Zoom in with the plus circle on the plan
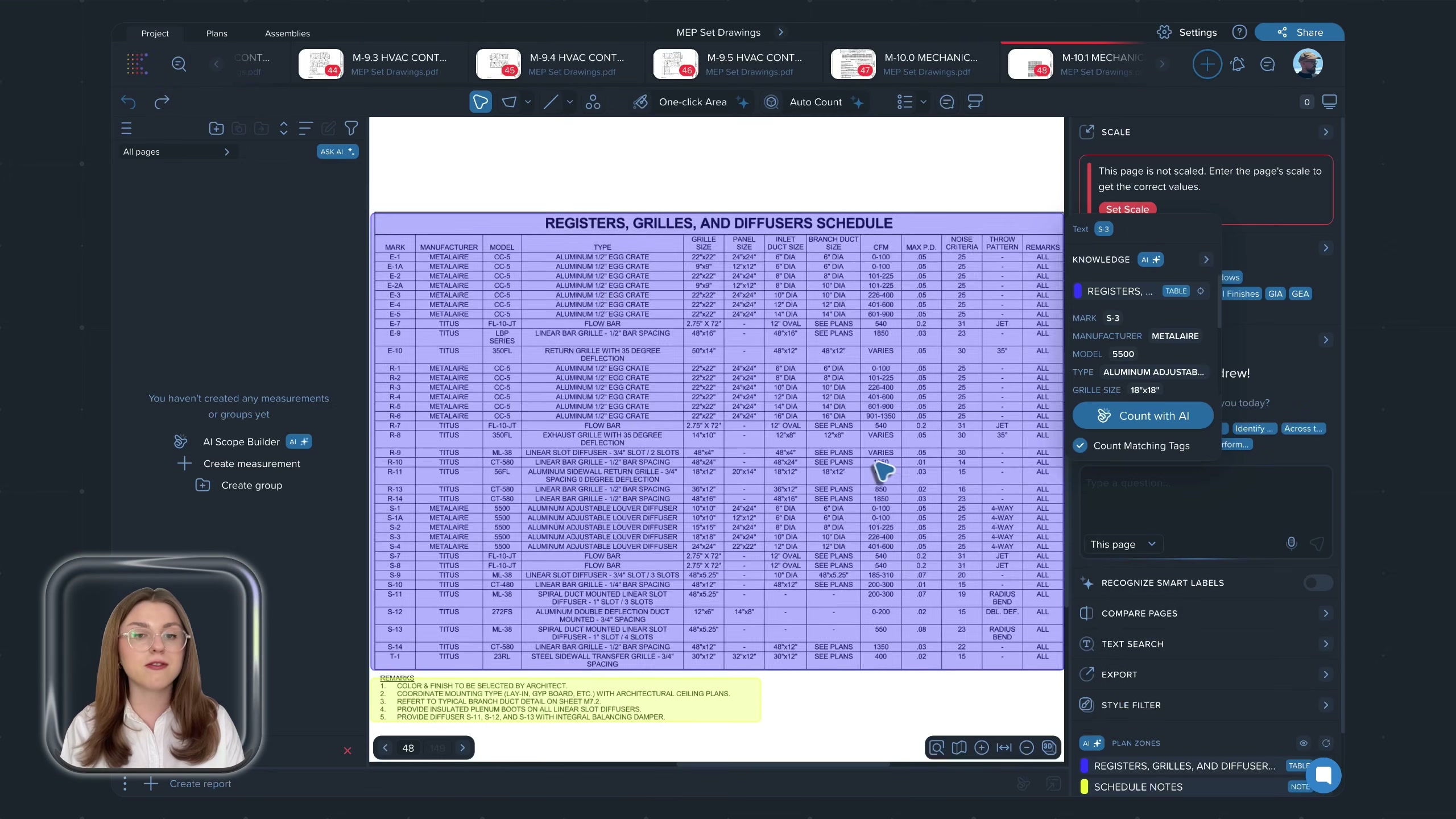 tap(982, 748)
